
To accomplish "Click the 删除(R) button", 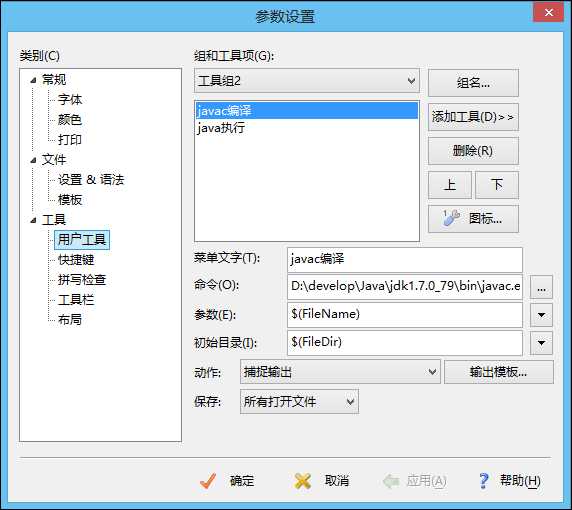I will tap(473, 151).
